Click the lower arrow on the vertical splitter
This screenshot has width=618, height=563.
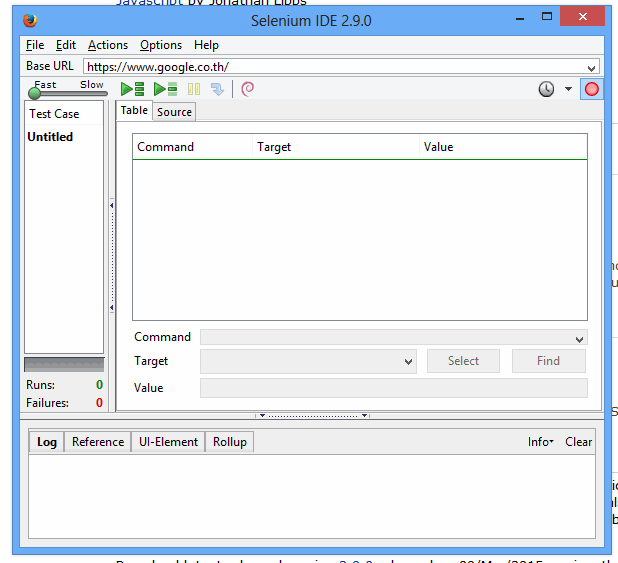112,308
